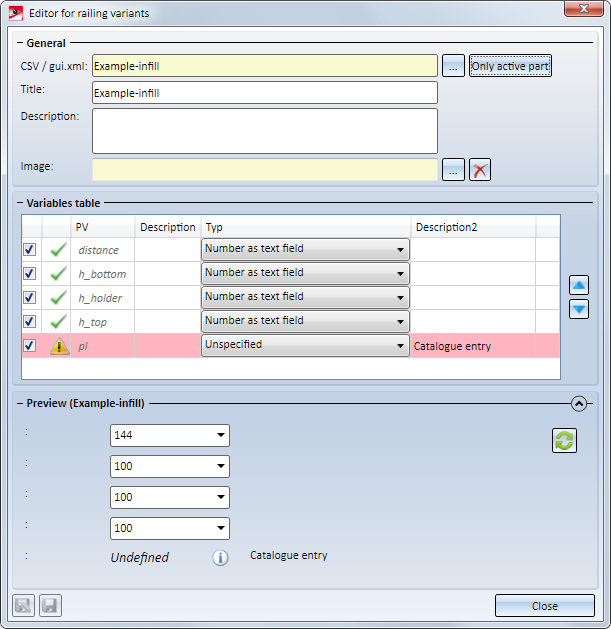Open the preview dropdown showing 144

pyautogui.click(x=170, y=435)
